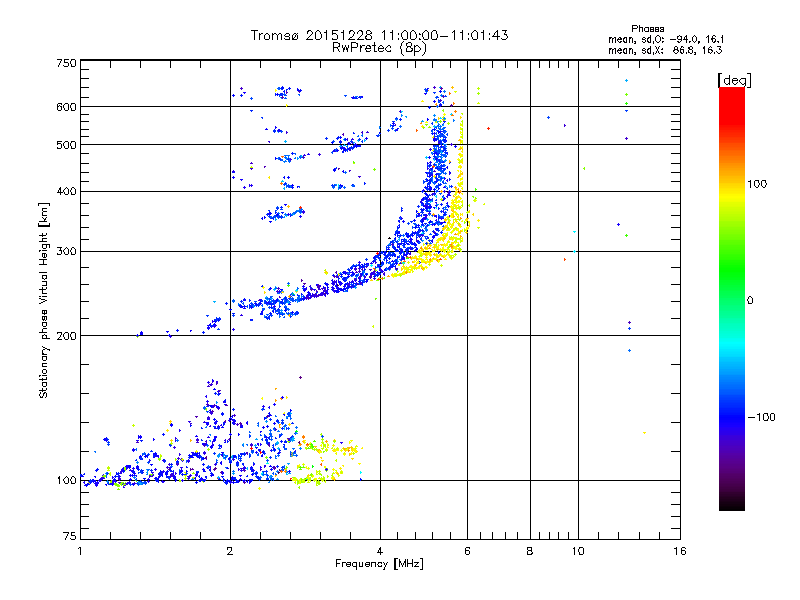Click x-axis tick label '1'
The width and height of the screenshot is (800, 600).
click(80, 551)
